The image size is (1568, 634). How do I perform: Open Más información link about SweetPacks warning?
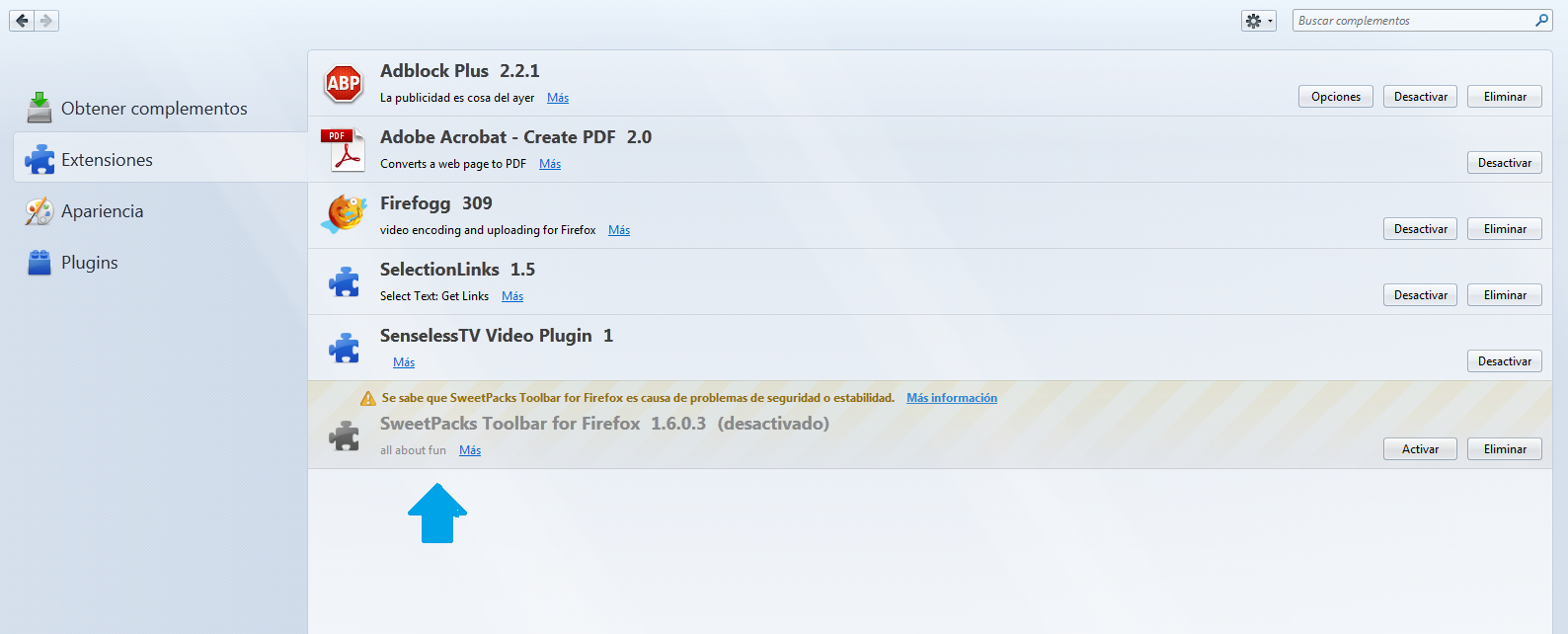tap(951, 398)
